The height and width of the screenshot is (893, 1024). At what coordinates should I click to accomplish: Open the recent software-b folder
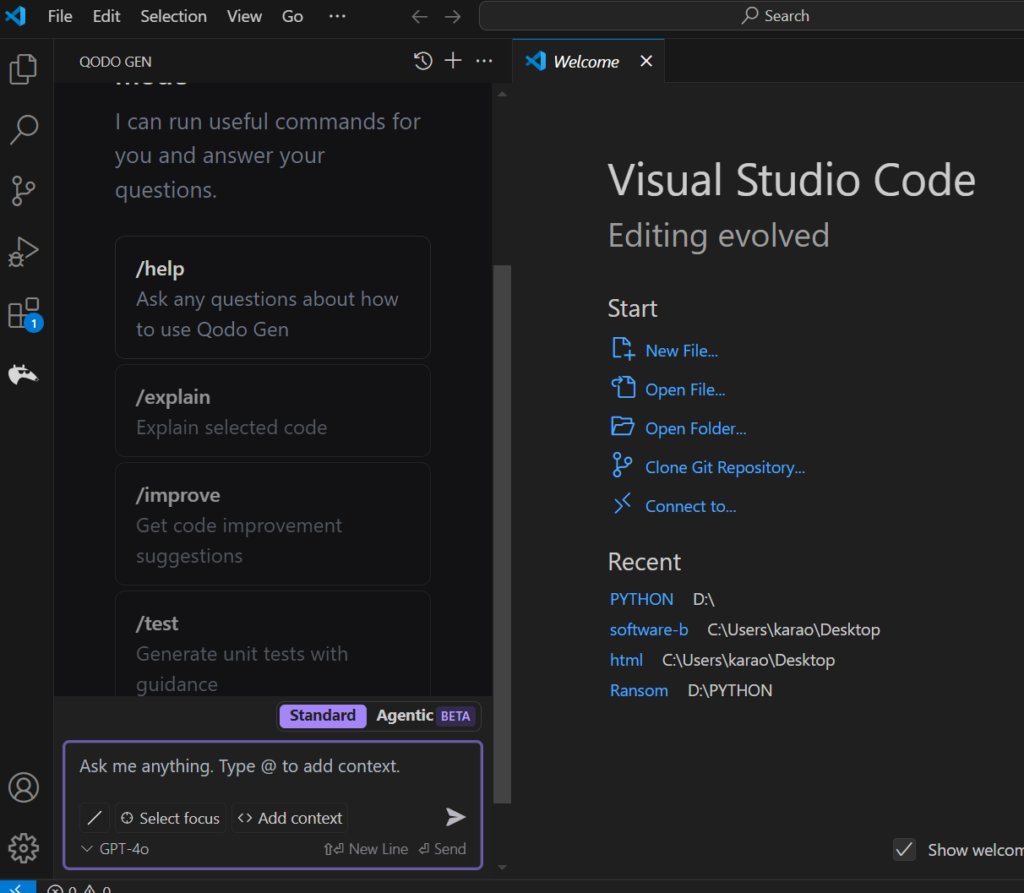pos(648,629)
